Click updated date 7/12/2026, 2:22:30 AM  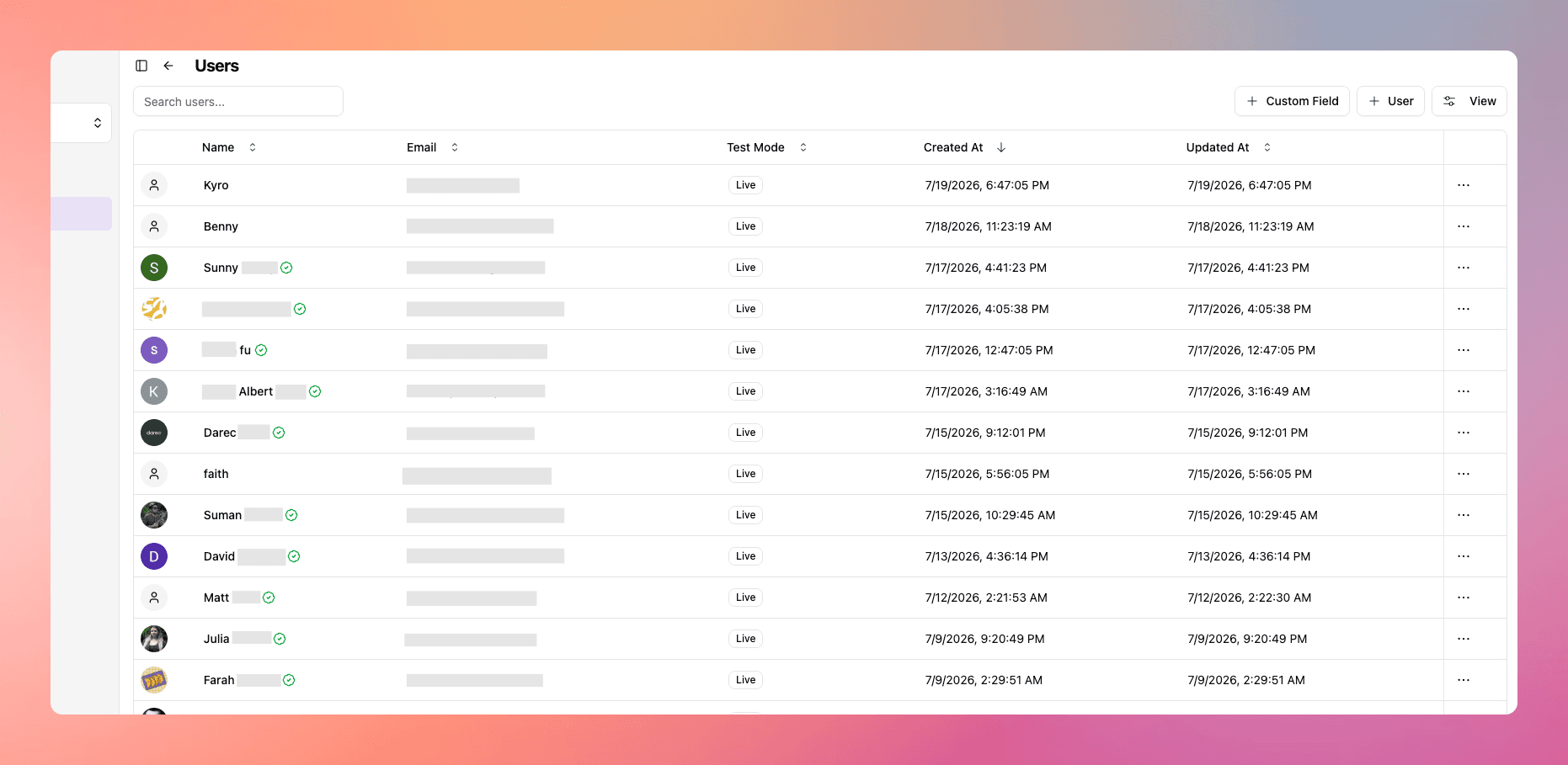[1249, 598]
